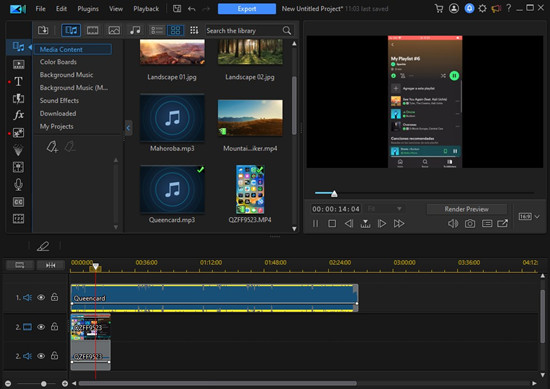Take a snapshot with camera icon
The width and height of the screenshot is (550, 389).
[470, 223]
